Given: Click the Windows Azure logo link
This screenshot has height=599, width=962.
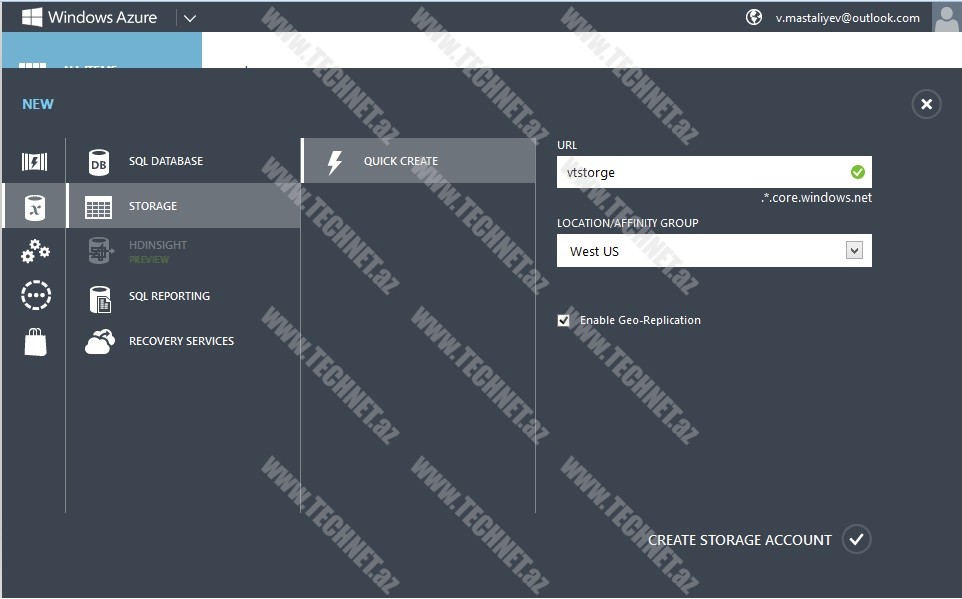Looking at the screenshot, I should [x=90, y=17].
